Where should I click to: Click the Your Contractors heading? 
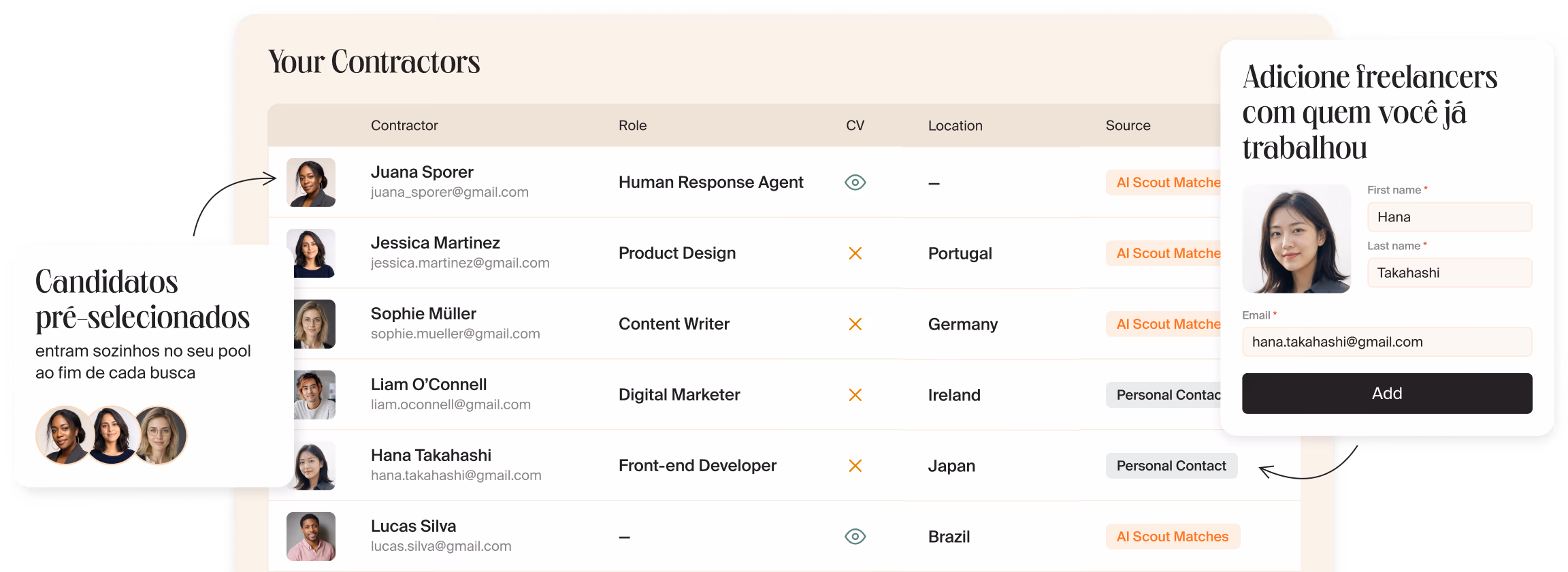[374, 62]
